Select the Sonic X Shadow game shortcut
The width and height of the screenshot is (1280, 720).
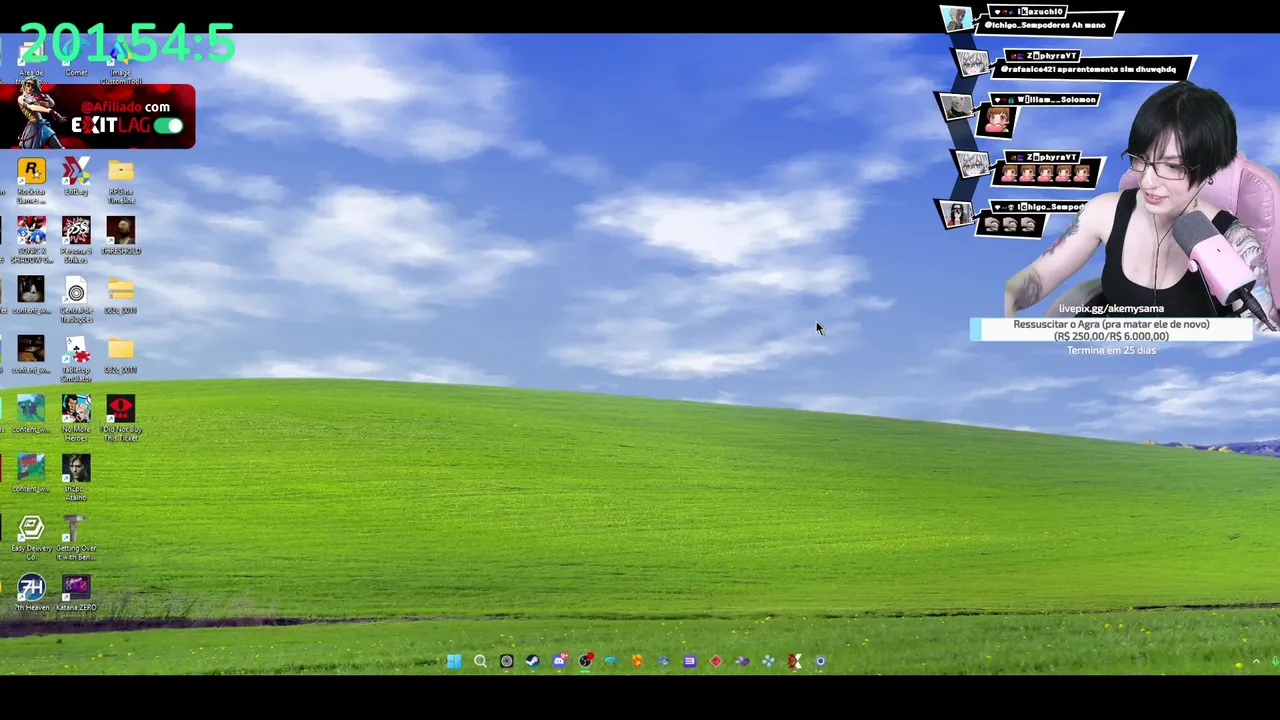click(31, 240)
